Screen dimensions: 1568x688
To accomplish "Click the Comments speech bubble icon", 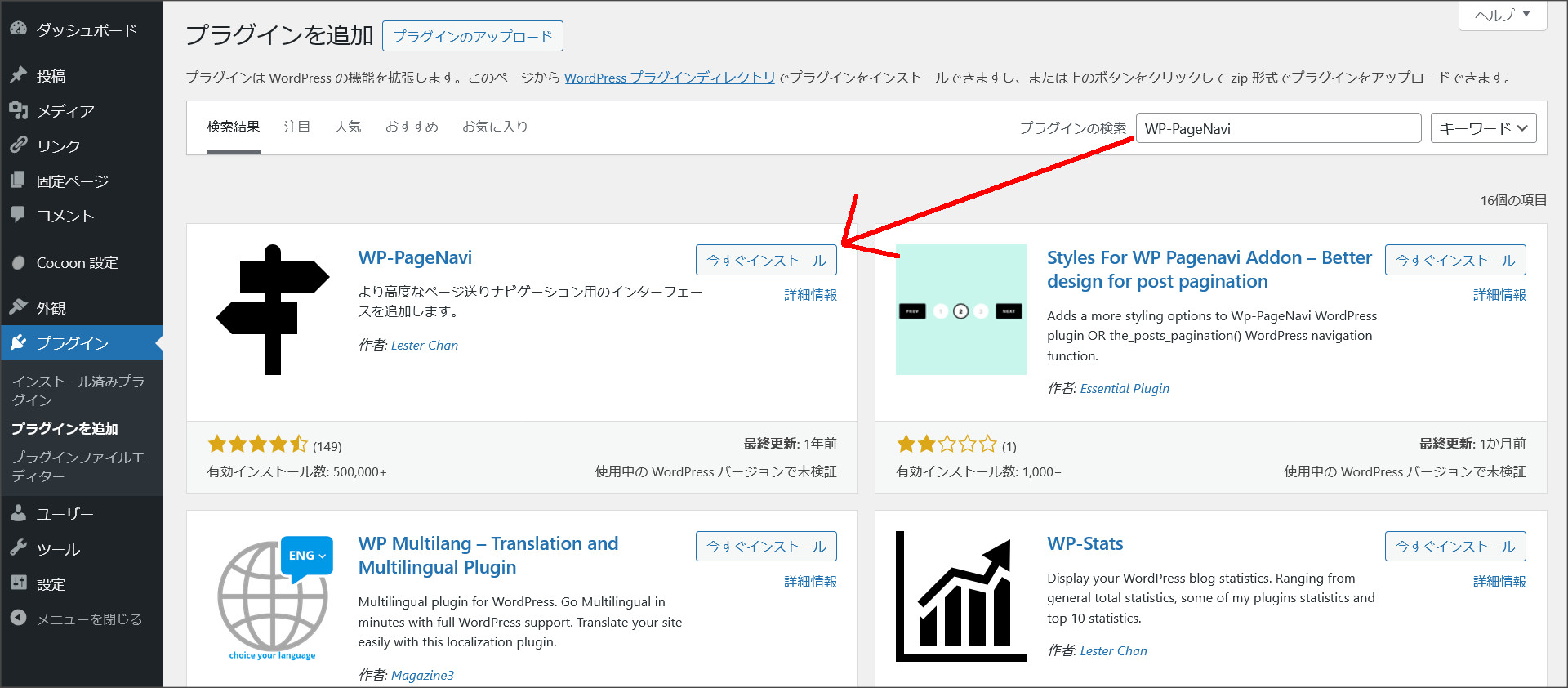I will click(x=19, y=215).
